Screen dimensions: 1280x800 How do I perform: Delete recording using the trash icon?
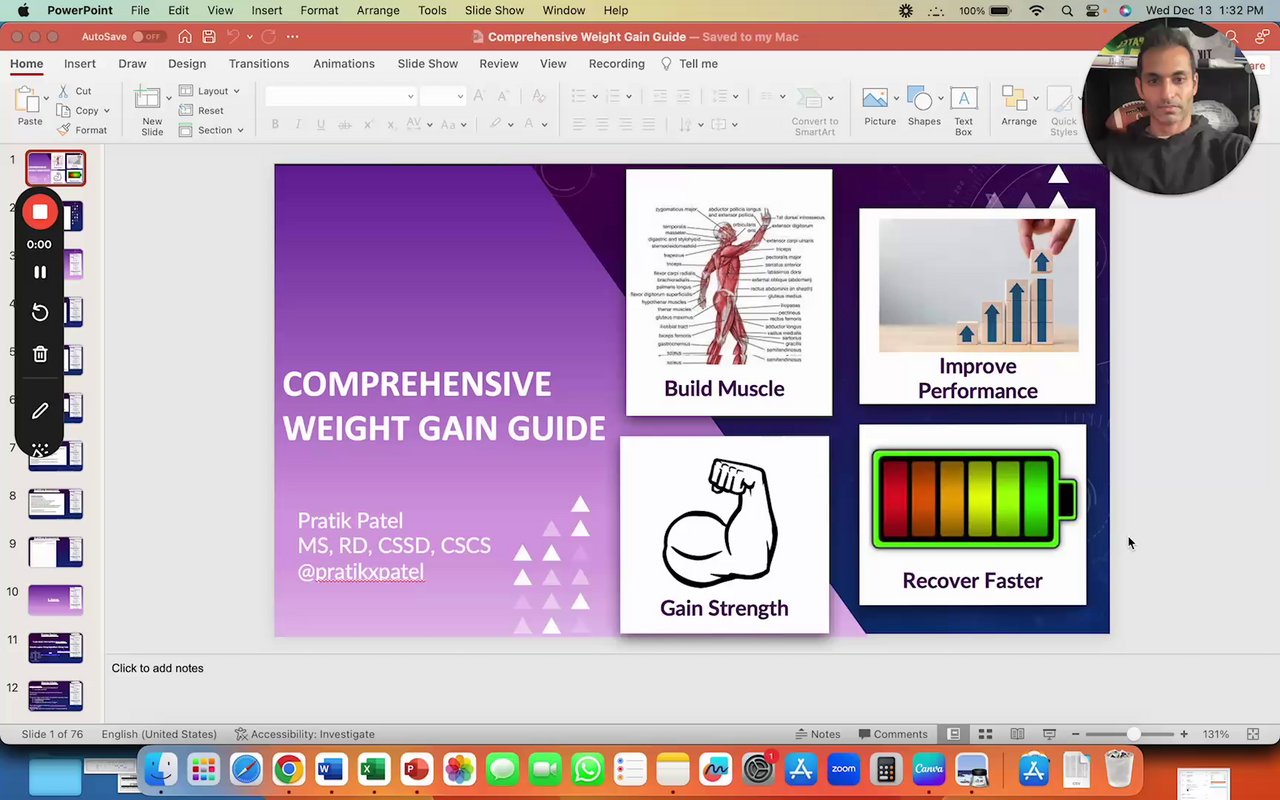tap(40, 354)
